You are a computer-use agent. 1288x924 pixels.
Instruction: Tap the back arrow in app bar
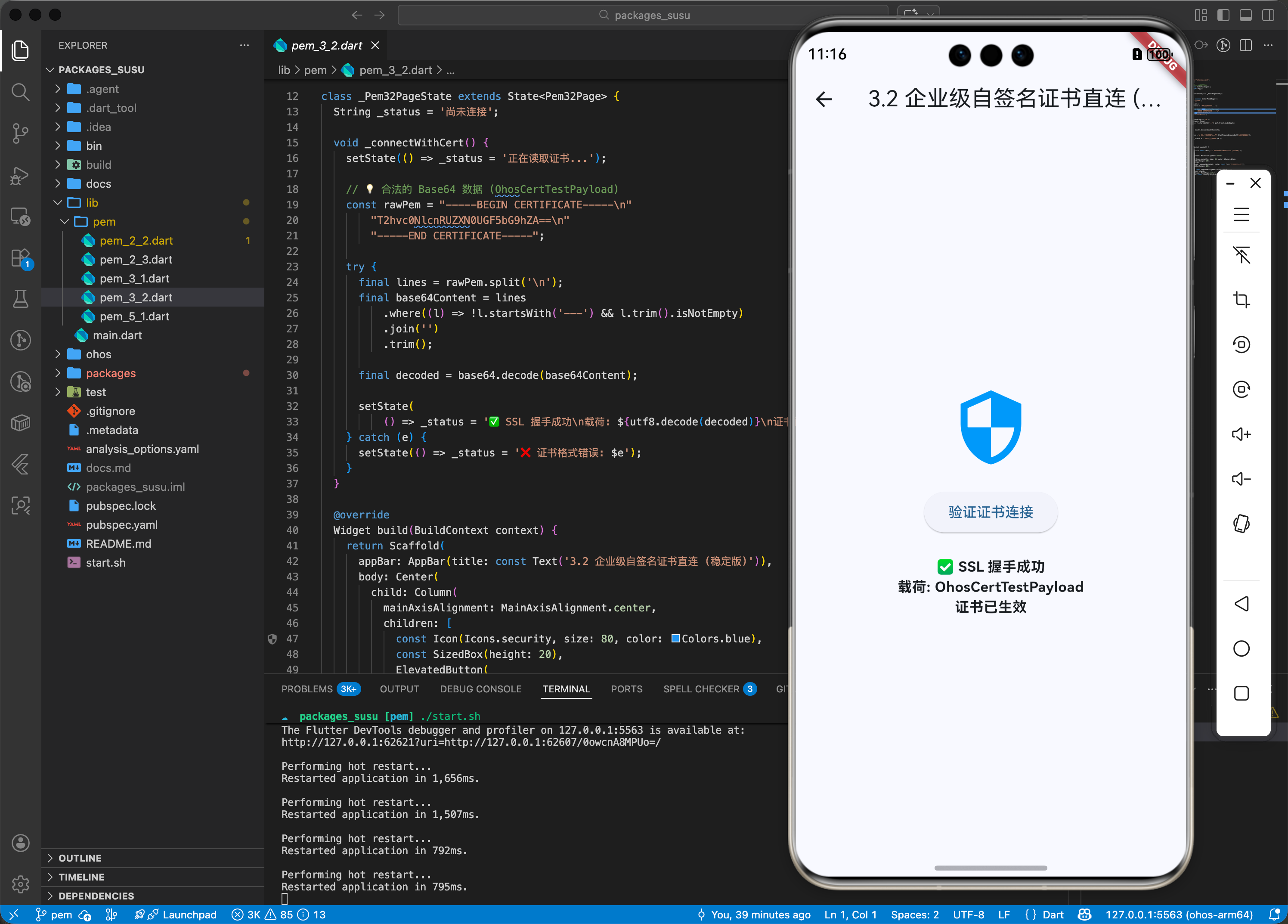coord(824,99)
